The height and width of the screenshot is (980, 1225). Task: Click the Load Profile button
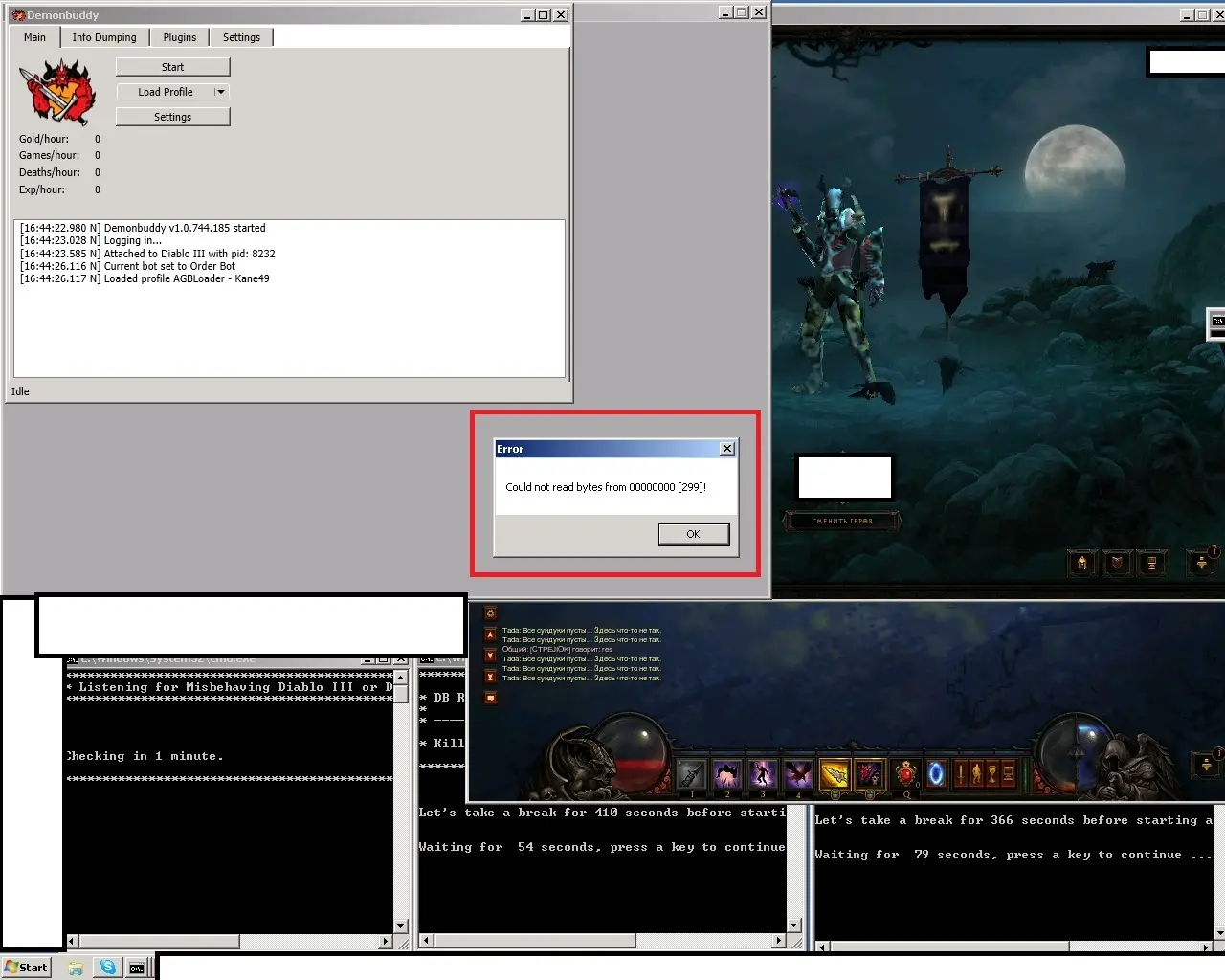click(x=166, y=92)
